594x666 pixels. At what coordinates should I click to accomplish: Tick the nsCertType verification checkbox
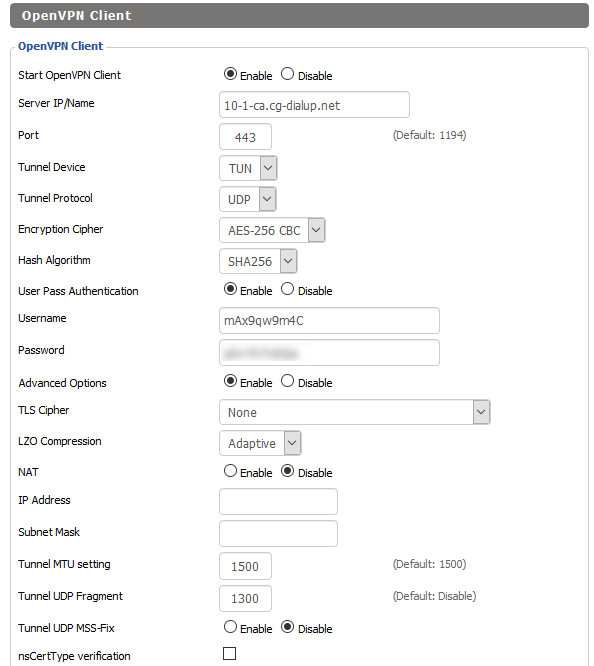click(229, 653)
